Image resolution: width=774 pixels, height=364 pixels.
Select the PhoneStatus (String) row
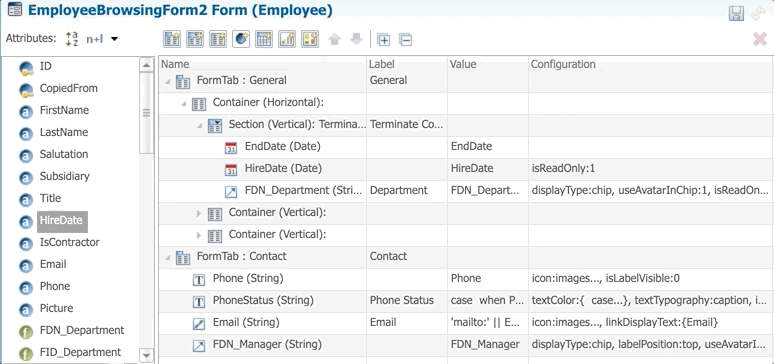(466, 301)
